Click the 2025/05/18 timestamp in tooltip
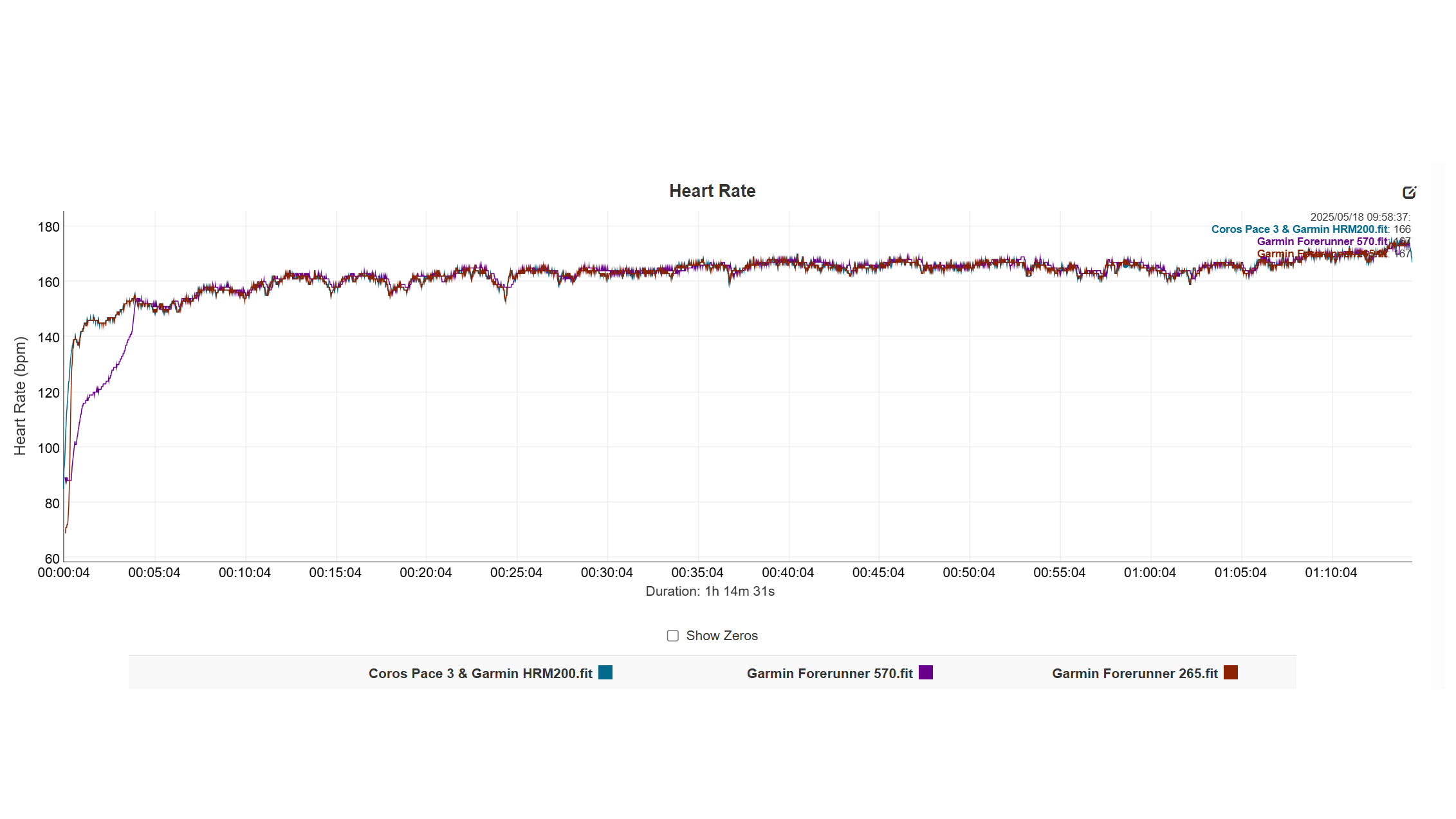Image resolution: width=1456 pixels, height=819 pixels. [1359, 217]
